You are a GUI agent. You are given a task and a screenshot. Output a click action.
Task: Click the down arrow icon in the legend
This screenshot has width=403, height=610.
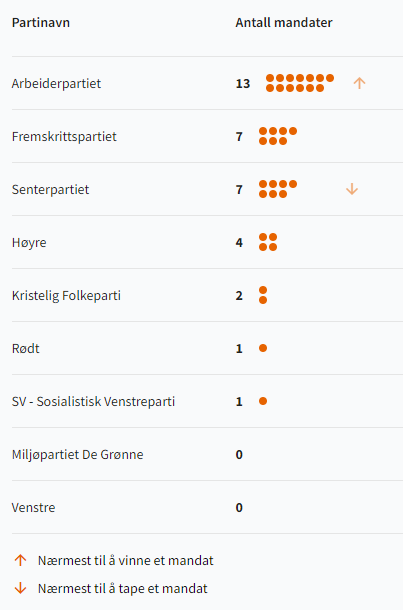click(x=20, y=588)
